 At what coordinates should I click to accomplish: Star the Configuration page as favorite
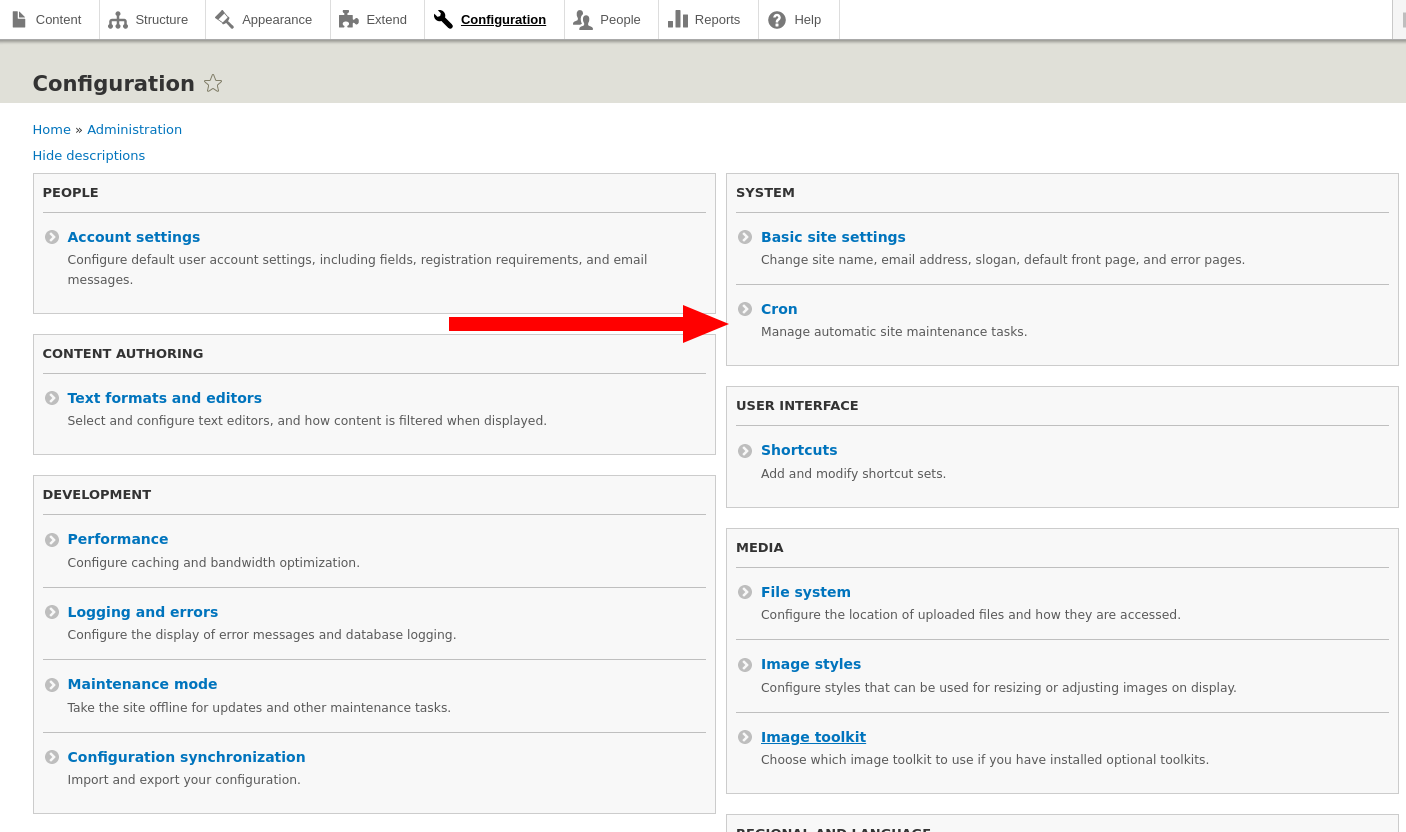(213, 83)
